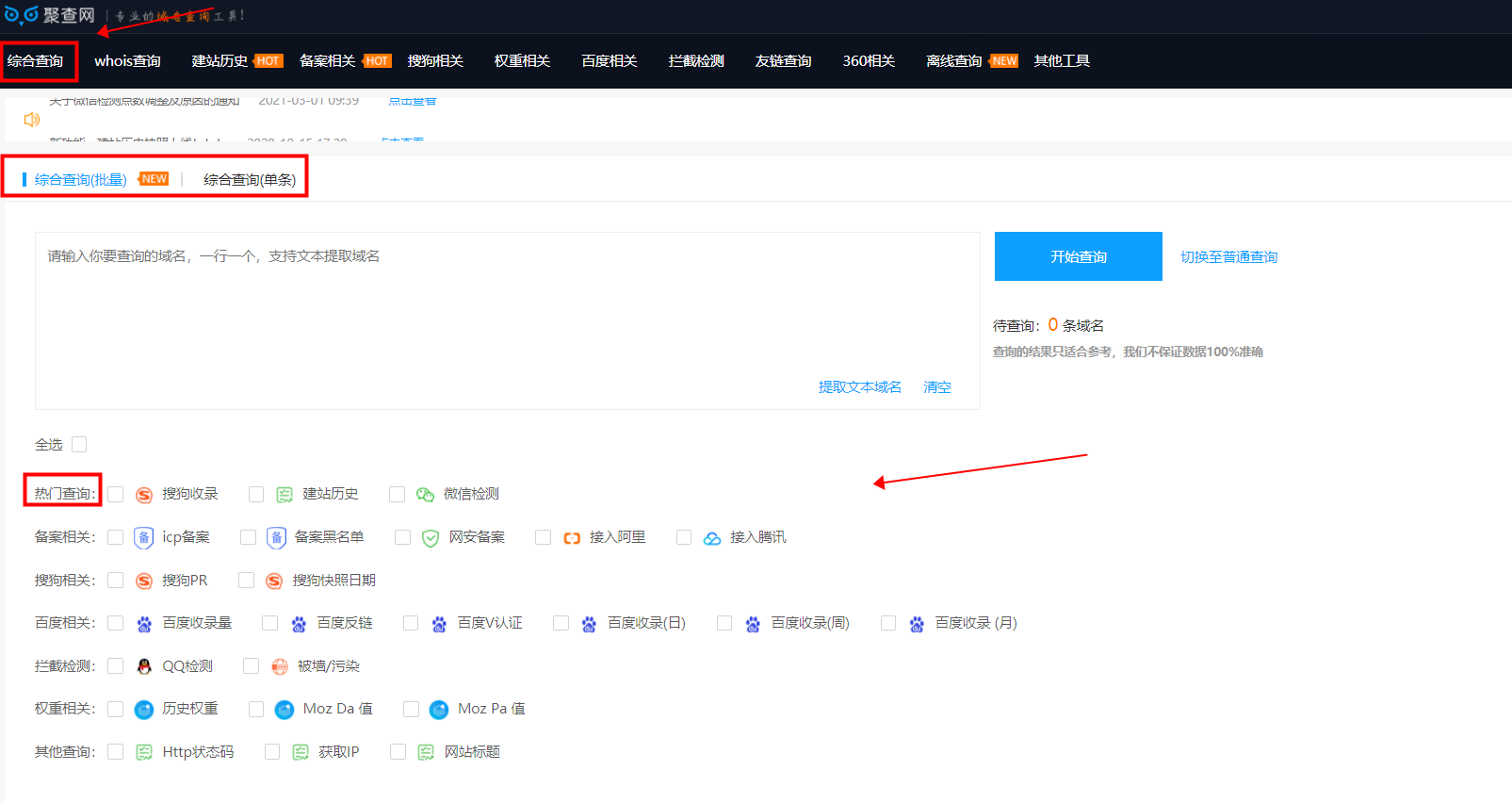Click the WeChat icon beside 微信检测
The height and width of the screenshot is (803, 1512).
click(x=426, y=495)
